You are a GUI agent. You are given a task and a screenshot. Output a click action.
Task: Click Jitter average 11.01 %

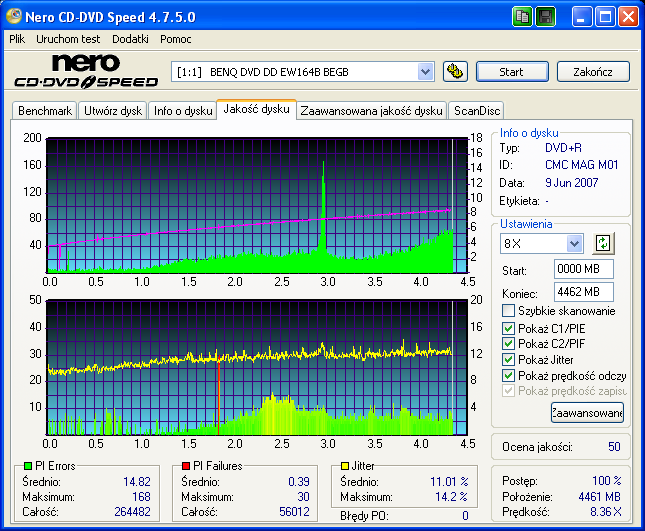coord(449,482)
